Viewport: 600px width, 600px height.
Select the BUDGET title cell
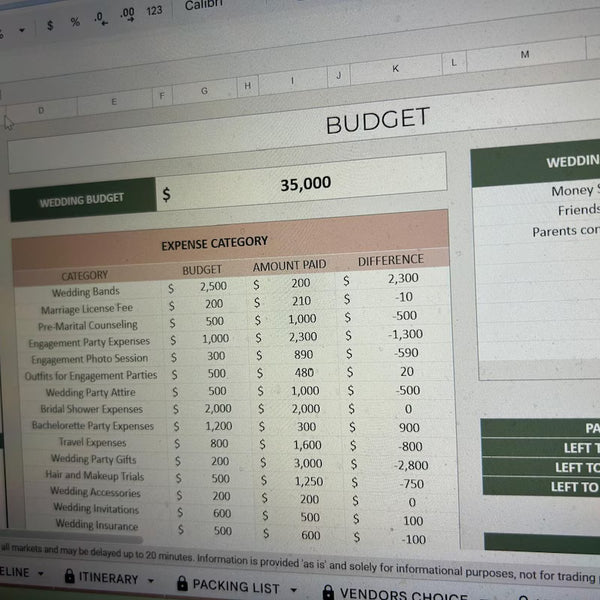[377, 121]
